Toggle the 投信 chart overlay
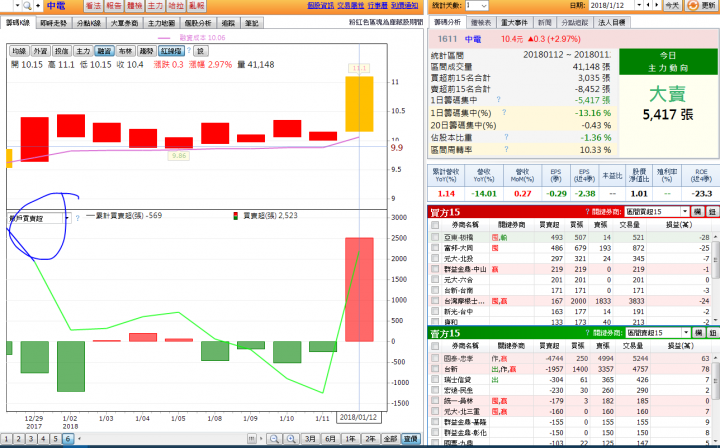 [62, 51]
